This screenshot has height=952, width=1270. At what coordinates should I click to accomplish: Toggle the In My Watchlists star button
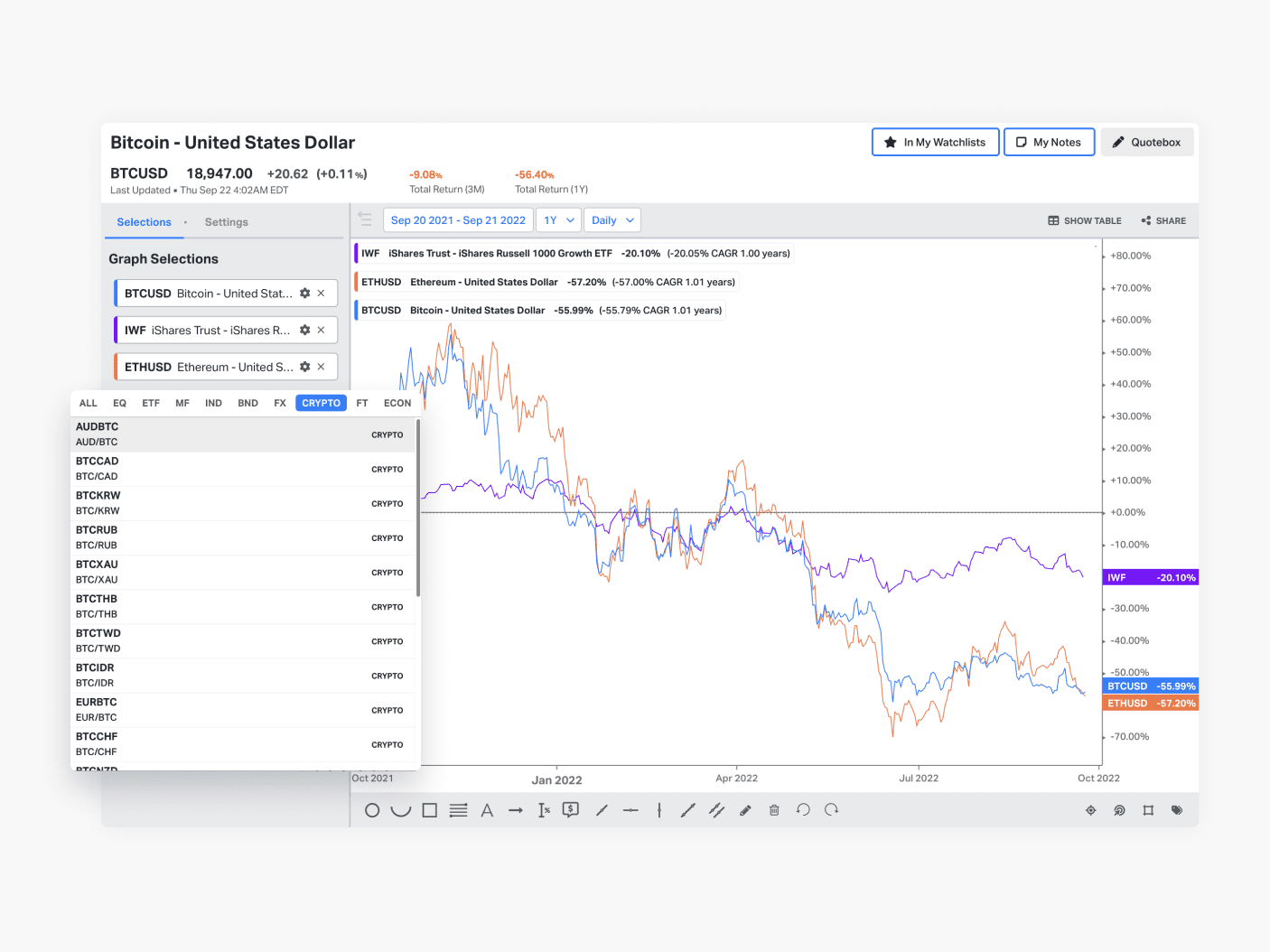pyautogui.click(x=935, y=142)
